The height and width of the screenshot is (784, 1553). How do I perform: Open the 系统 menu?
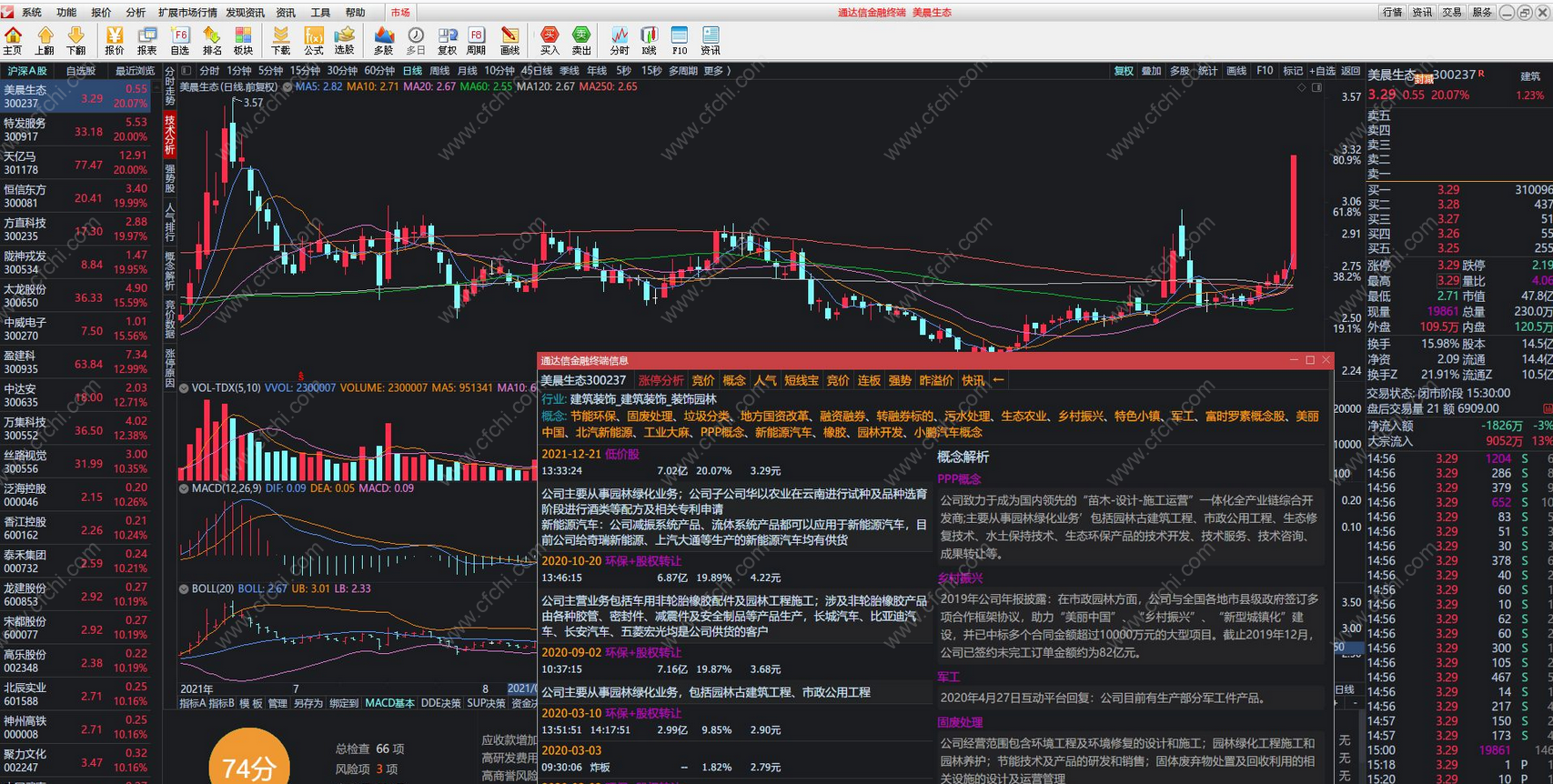[x=32, y=13]
